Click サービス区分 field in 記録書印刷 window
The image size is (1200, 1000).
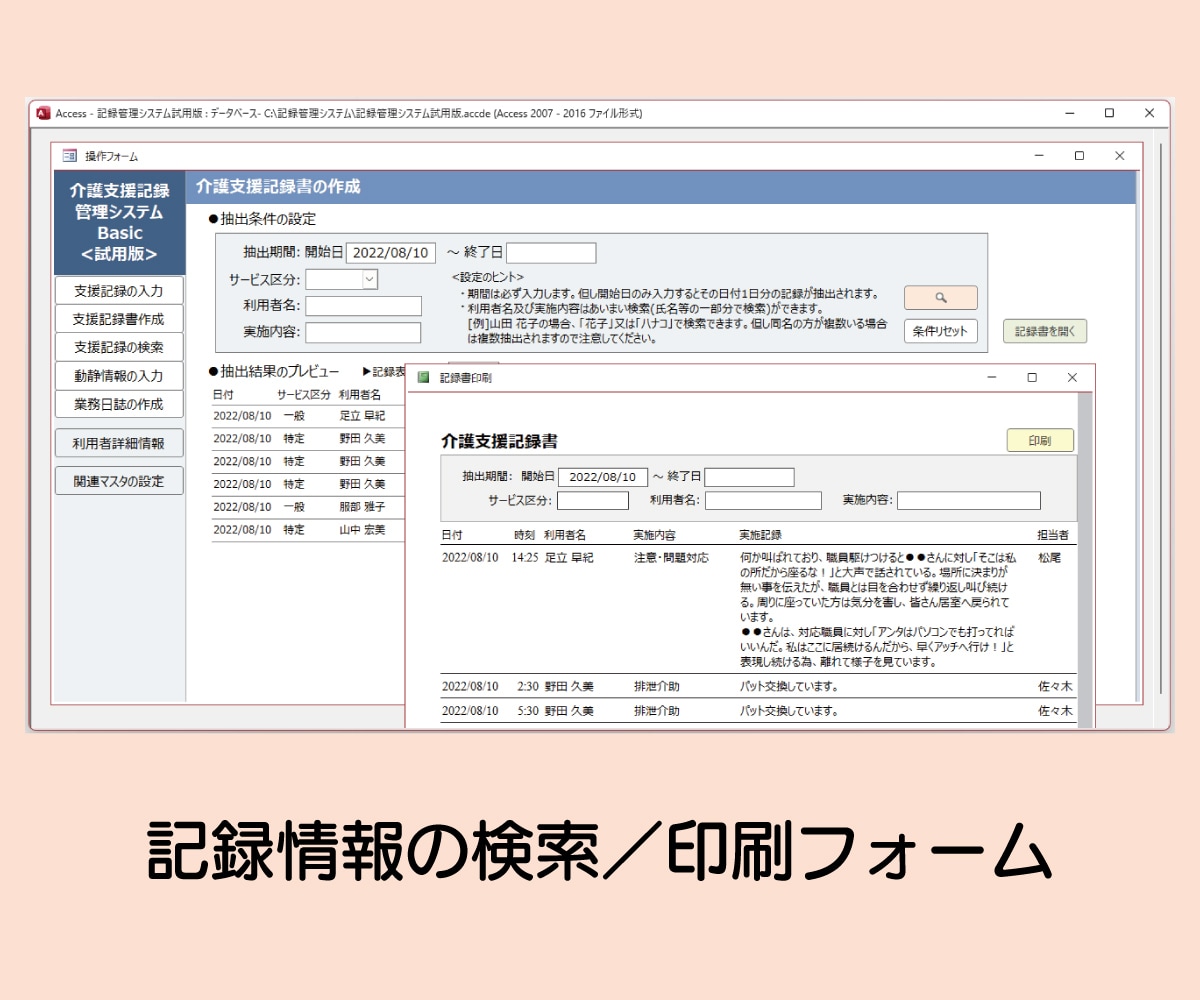(593, 500)
